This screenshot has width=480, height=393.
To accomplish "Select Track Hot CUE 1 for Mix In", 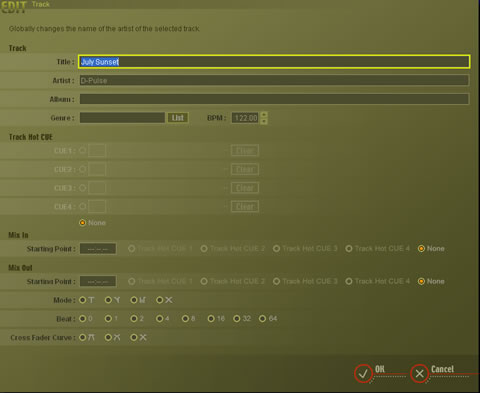I will click(x=132, y=249).
